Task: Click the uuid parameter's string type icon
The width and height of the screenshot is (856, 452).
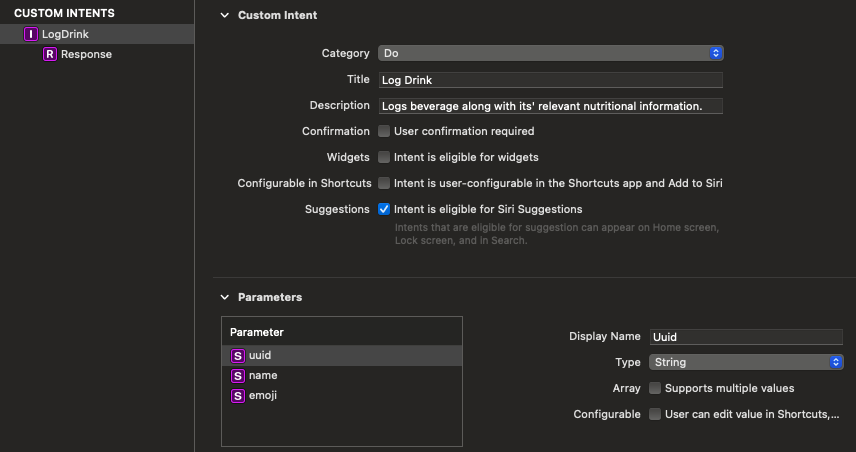Action: click(238, 355)
